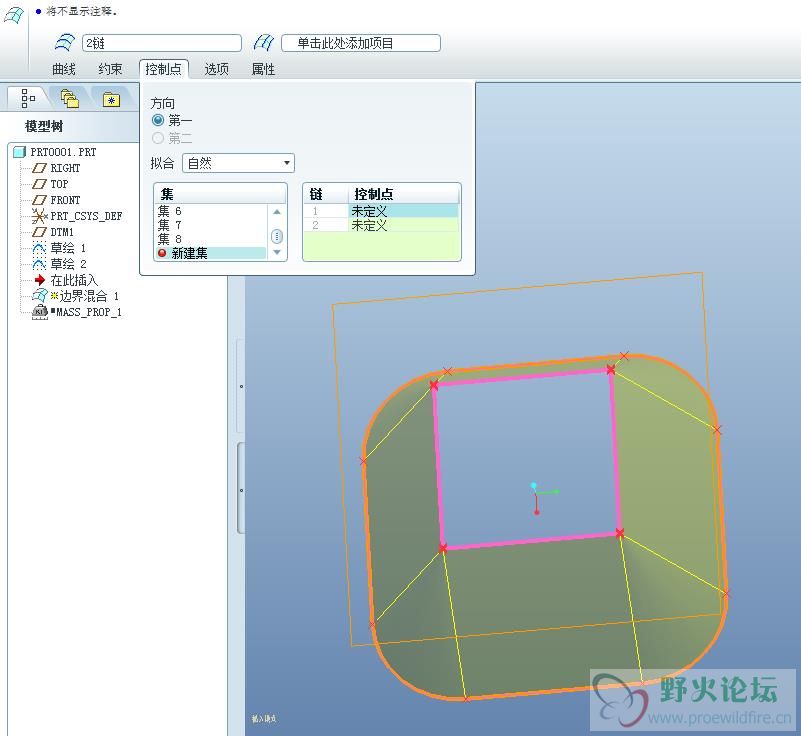Select chain 1 未定义 control point cell
This screenshot has height=736, width=801.
click(x=404, y=211)
